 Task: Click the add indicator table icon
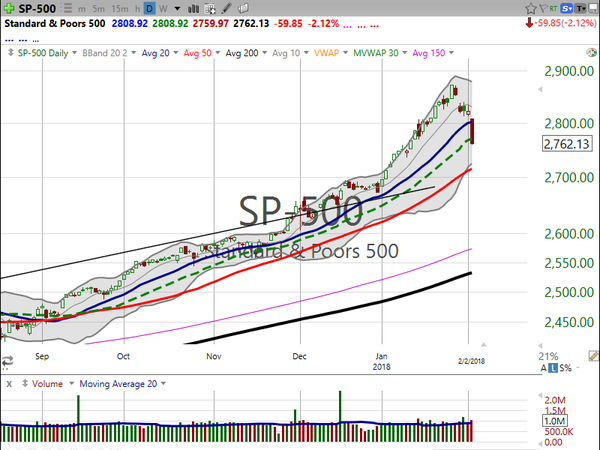210,8
